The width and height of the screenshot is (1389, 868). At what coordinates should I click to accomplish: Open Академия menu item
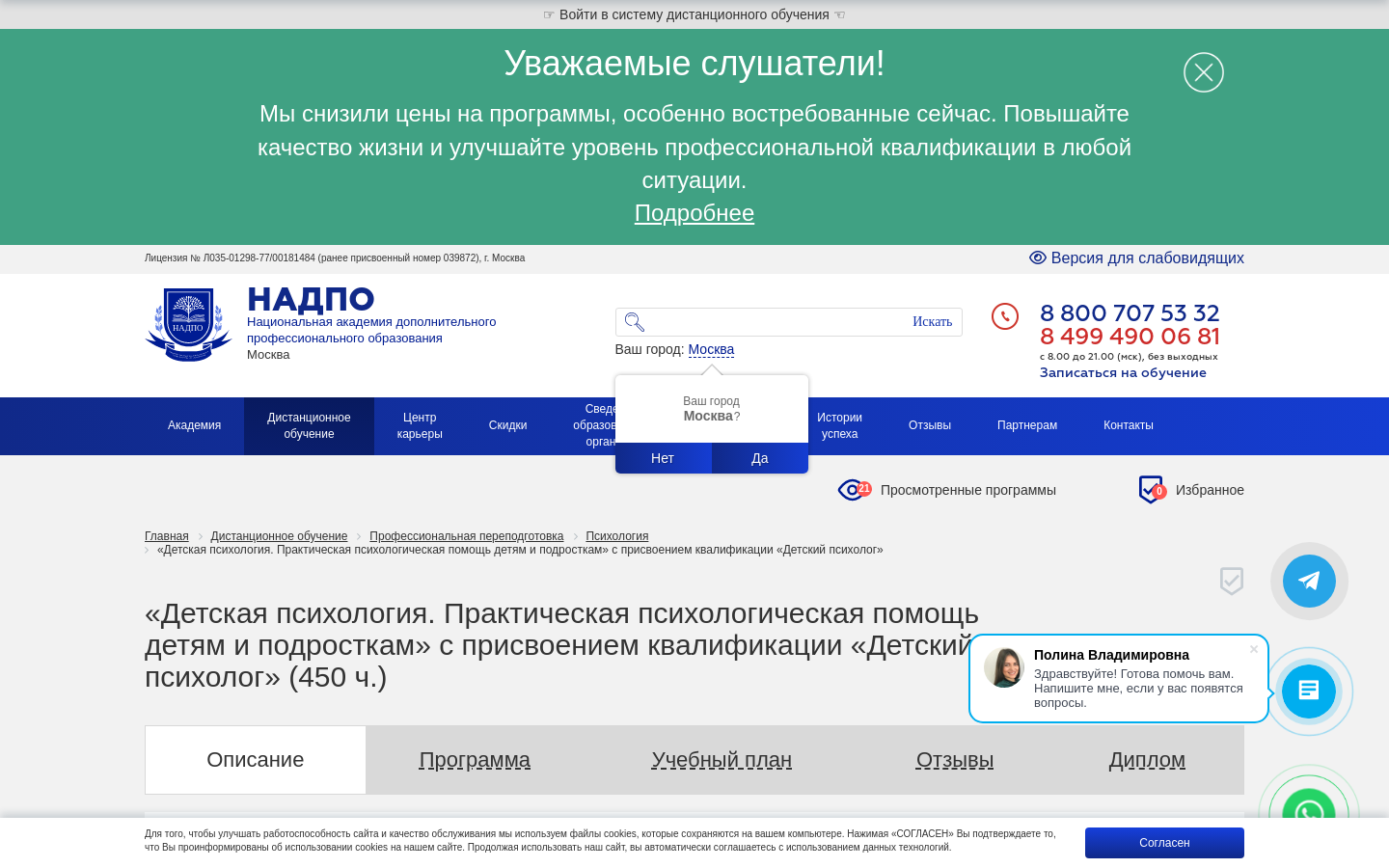pyautogui.click(x=194, y=425)
